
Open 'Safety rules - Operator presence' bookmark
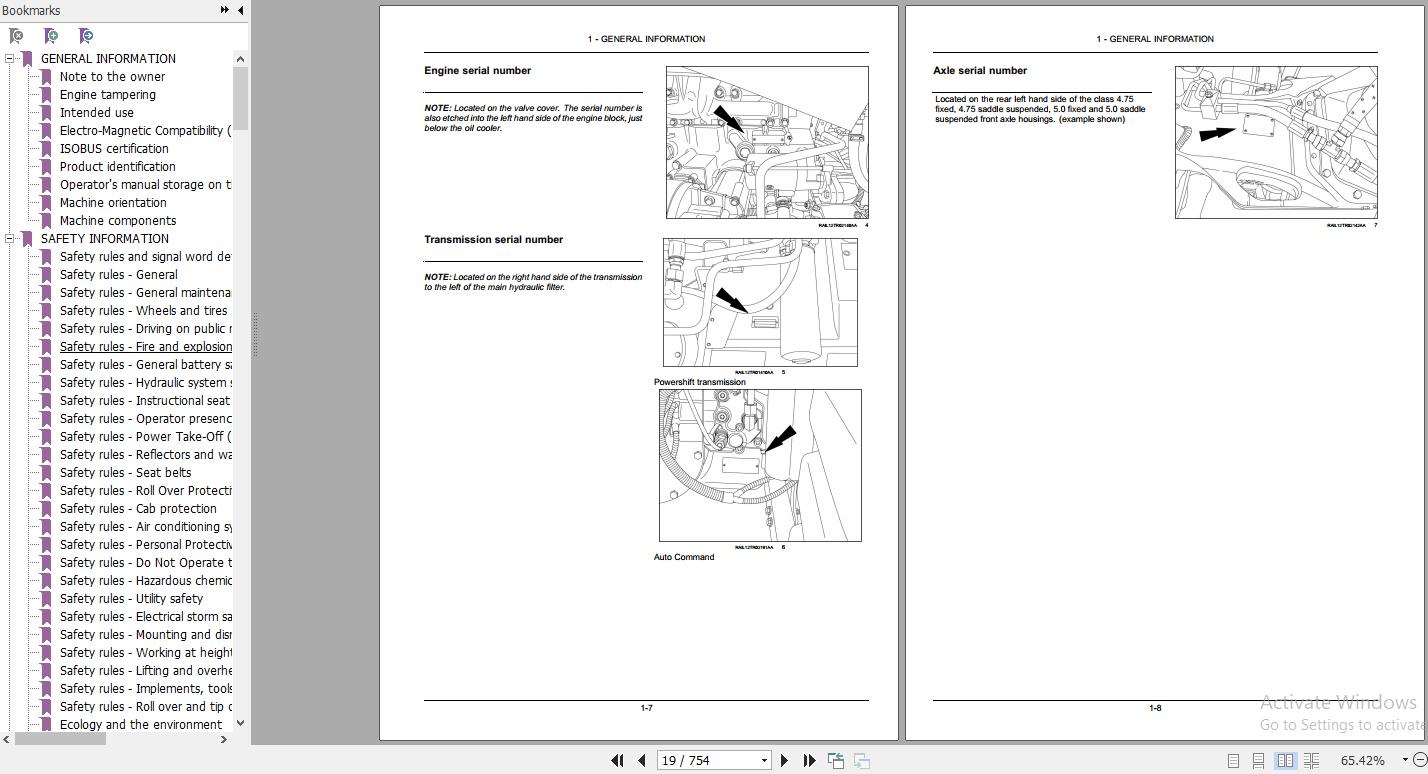146,419
